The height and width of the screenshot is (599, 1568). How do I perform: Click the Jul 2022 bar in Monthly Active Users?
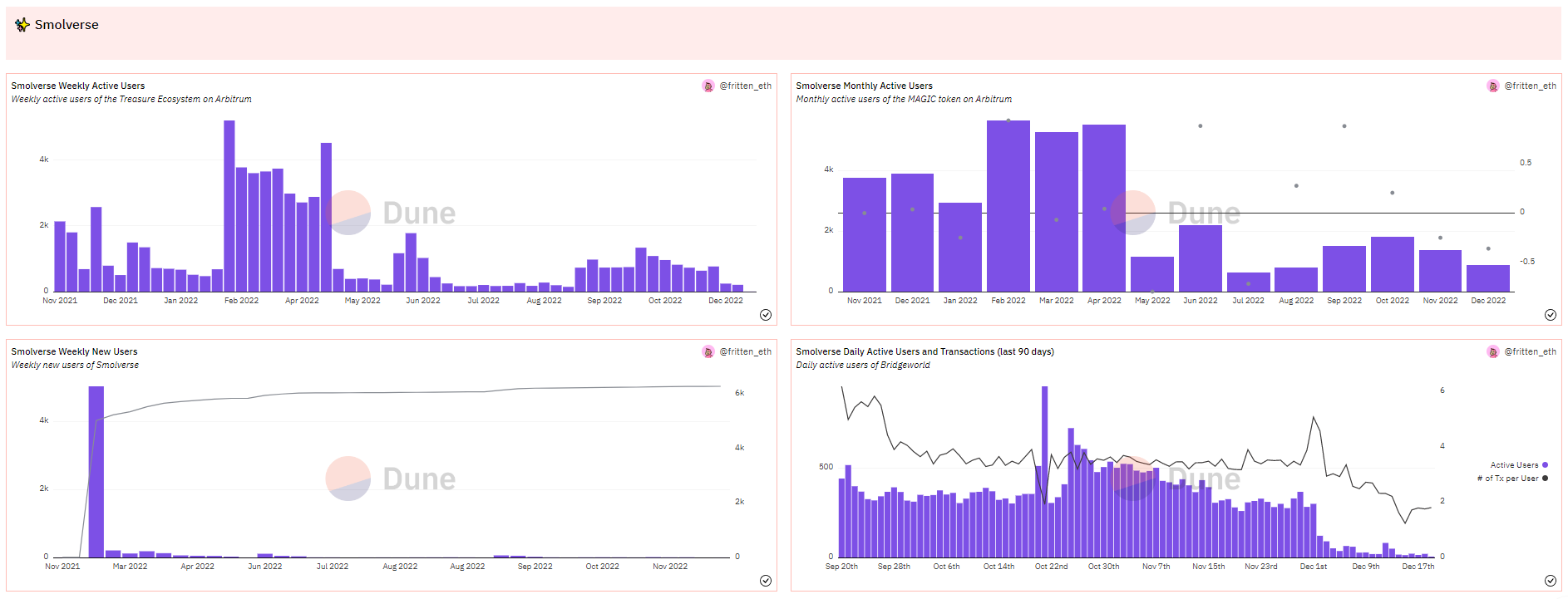pyautogui.click(x=1249, y=282)
